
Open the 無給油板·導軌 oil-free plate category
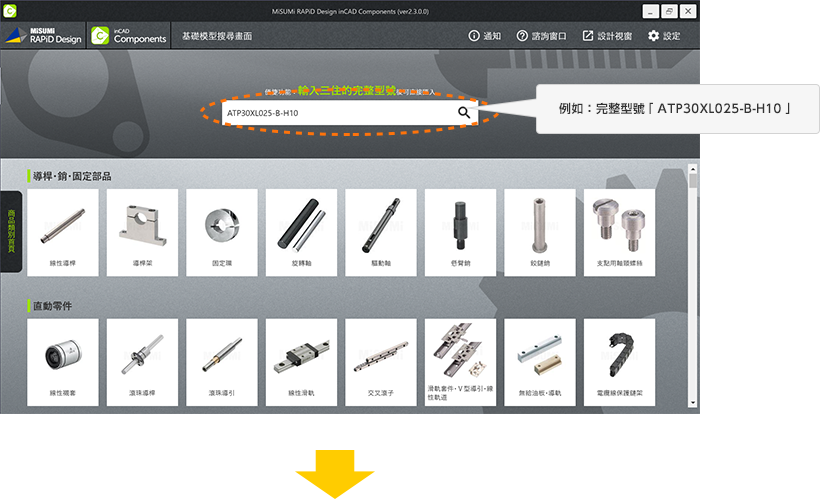[x=540, y=362]
